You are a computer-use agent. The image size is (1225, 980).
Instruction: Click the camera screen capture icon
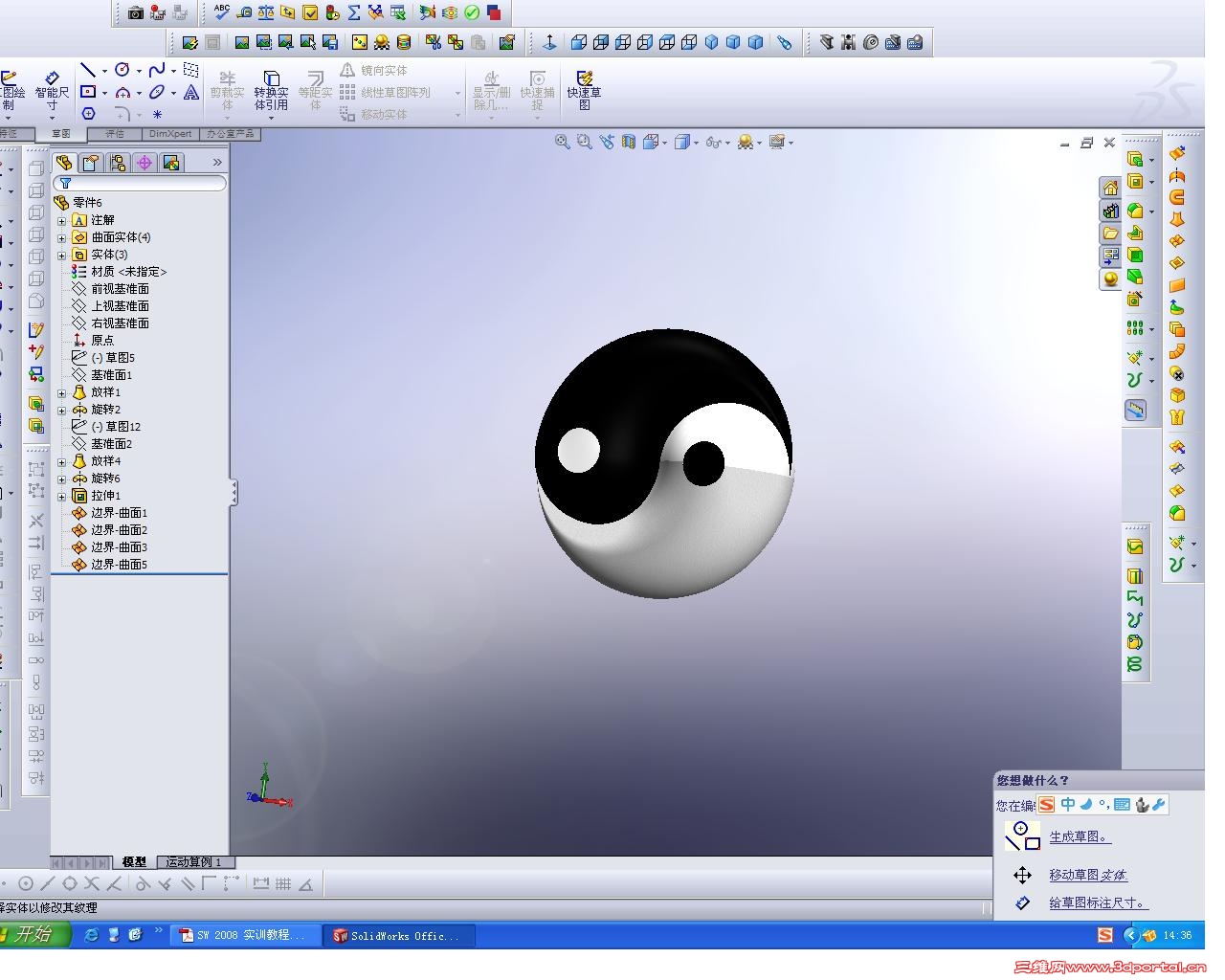click(136, 12)
